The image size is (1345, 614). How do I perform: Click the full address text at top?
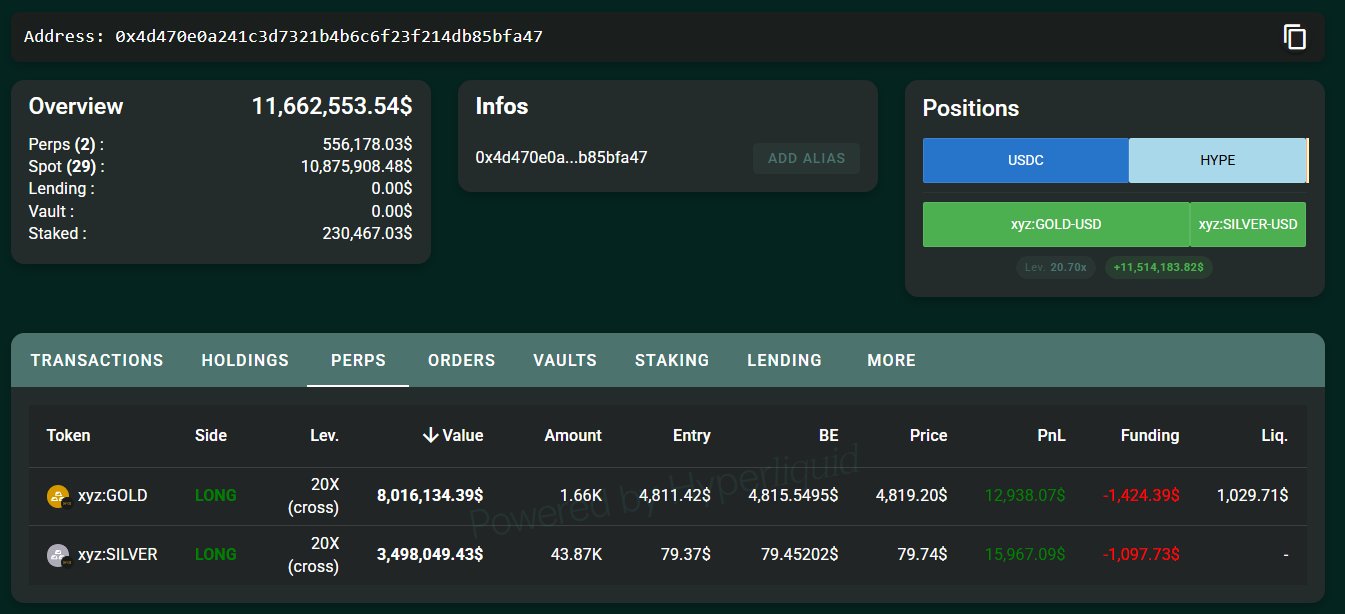pos(329,37)
